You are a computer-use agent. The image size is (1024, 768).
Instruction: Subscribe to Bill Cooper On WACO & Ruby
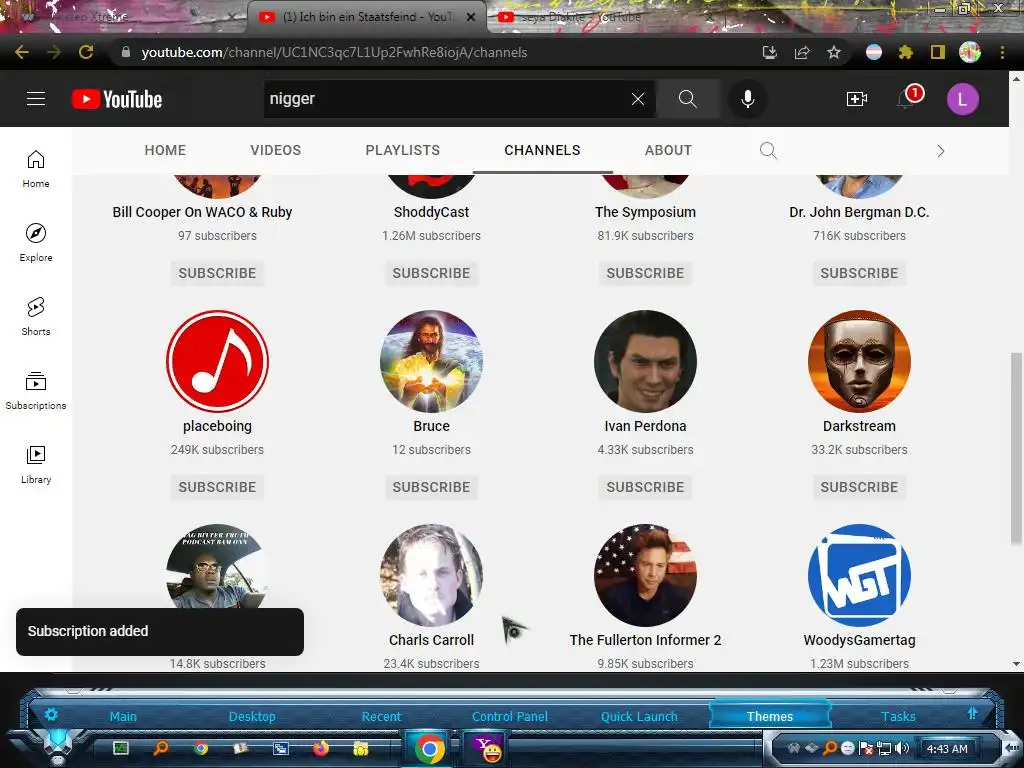pos(217,273)
